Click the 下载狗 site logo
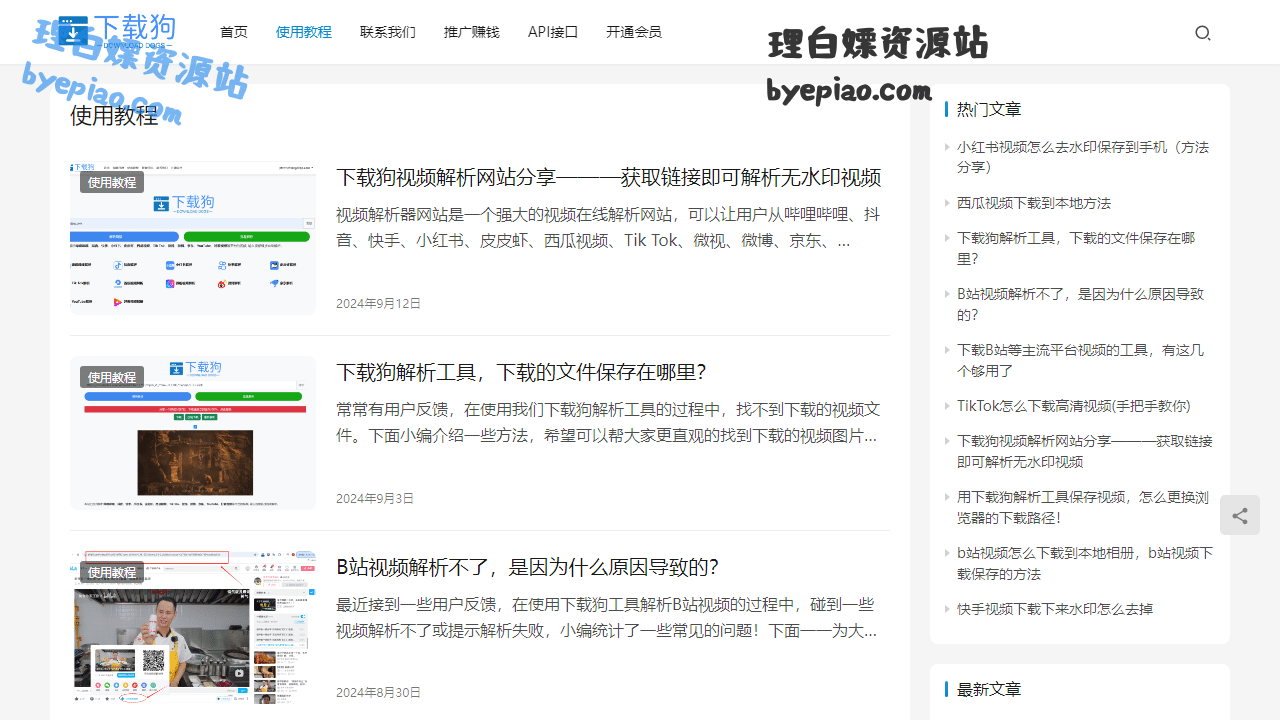Viewport: 1280px width, 720px height. coord(117,32)
